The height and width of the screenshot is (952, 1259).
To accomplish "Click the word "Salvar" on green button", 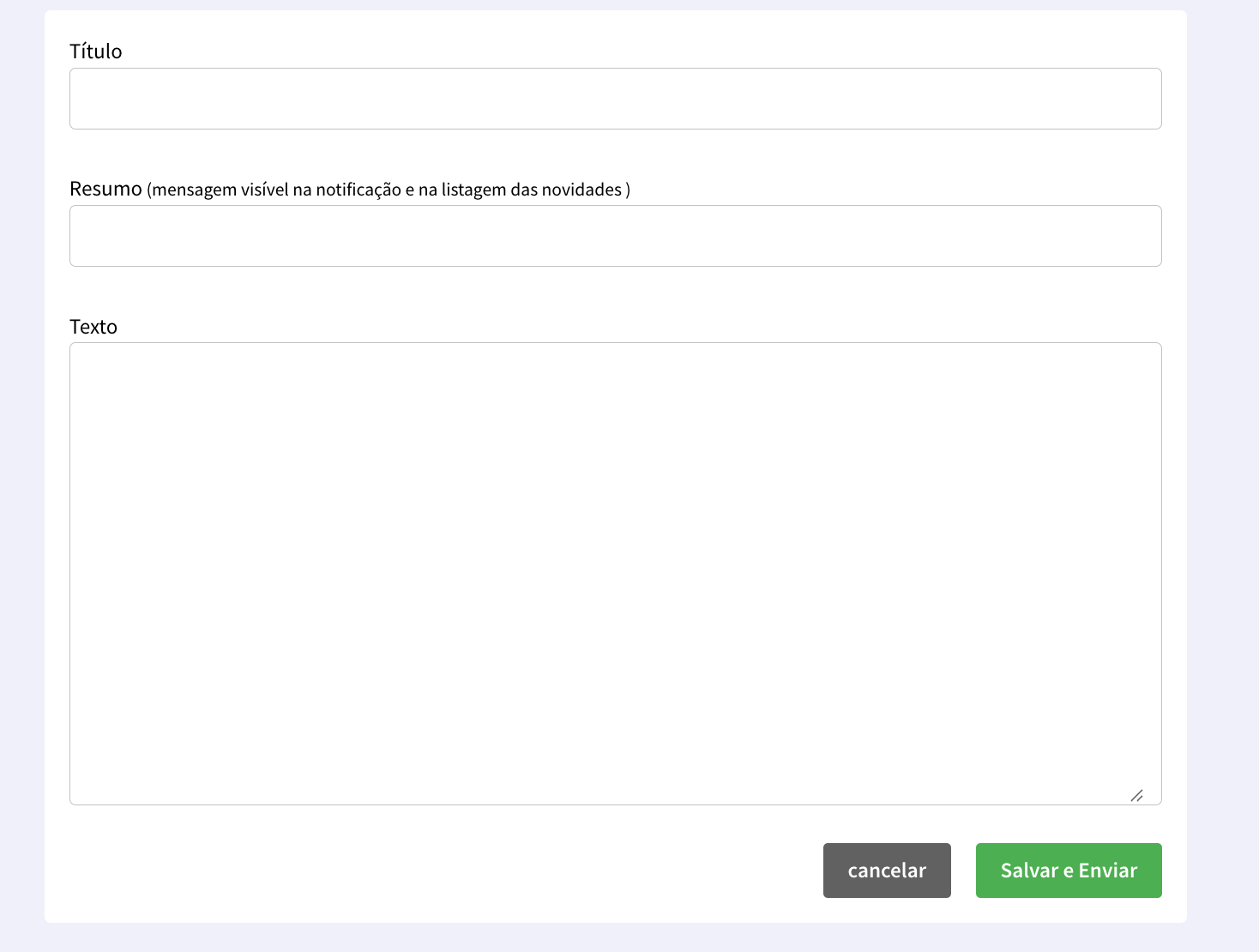I will [x=1029, y=871].
